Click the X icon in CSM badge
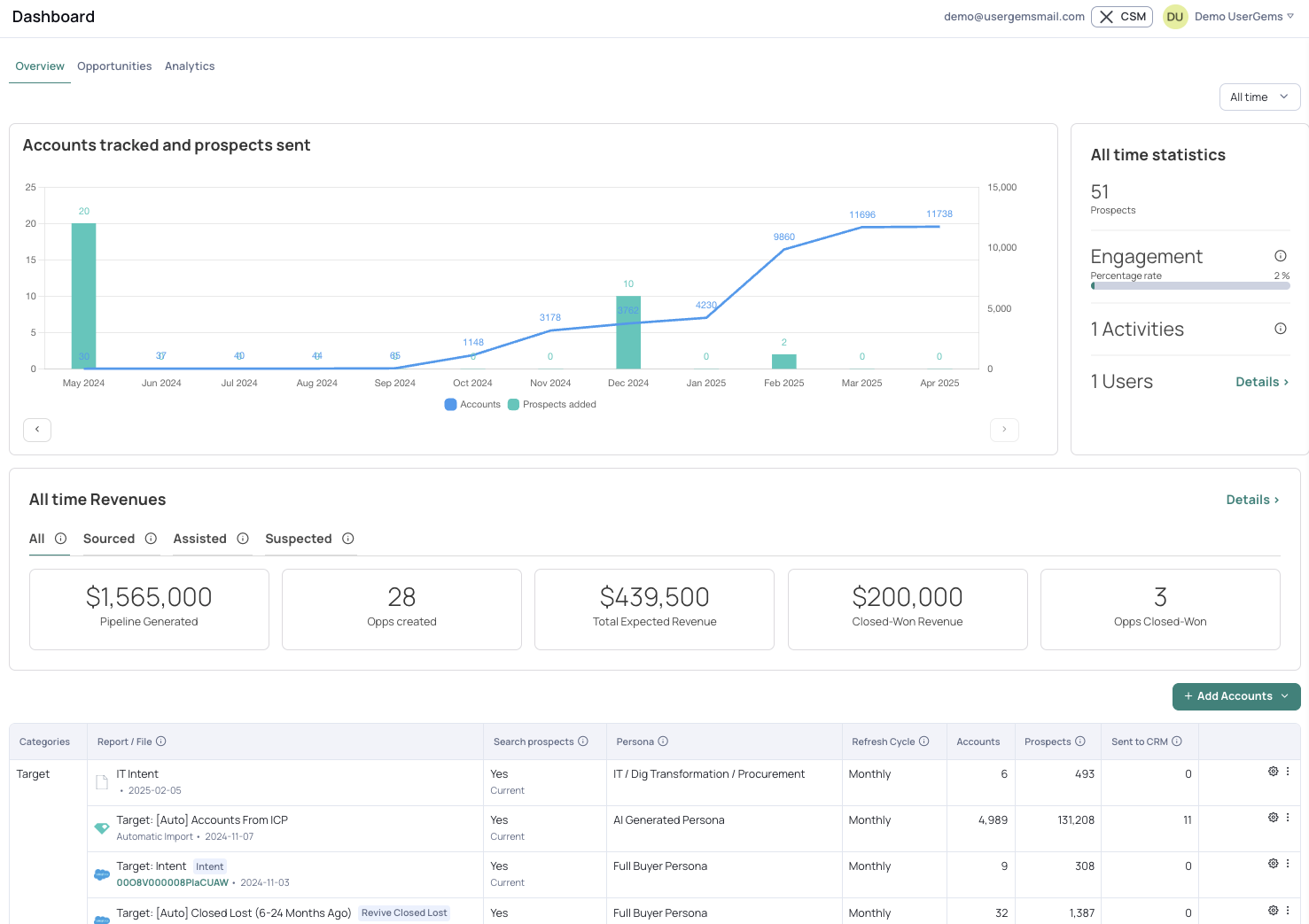Screen dimensions: 1309x924 [1106, 17]
